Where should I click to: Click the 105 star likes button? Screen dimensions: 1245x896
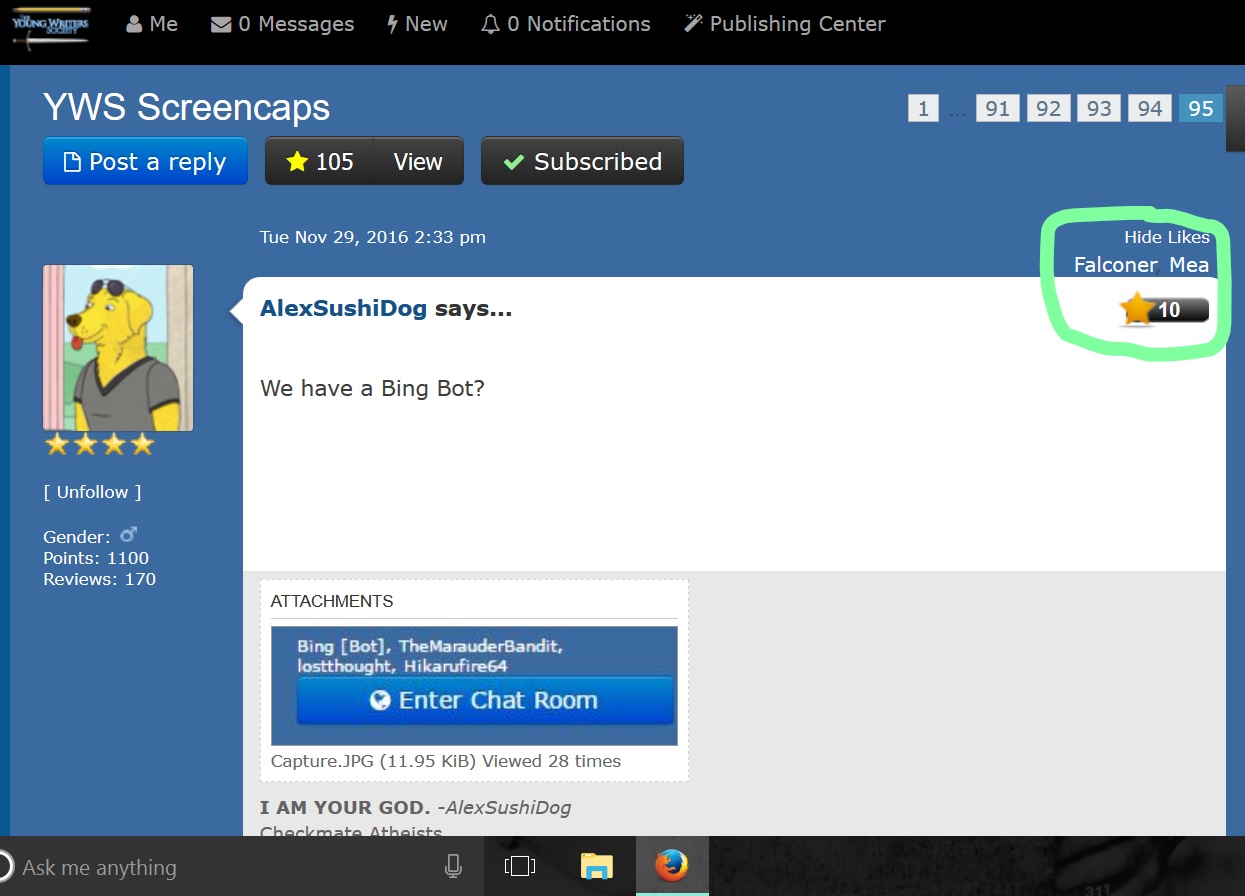(319, 161)
